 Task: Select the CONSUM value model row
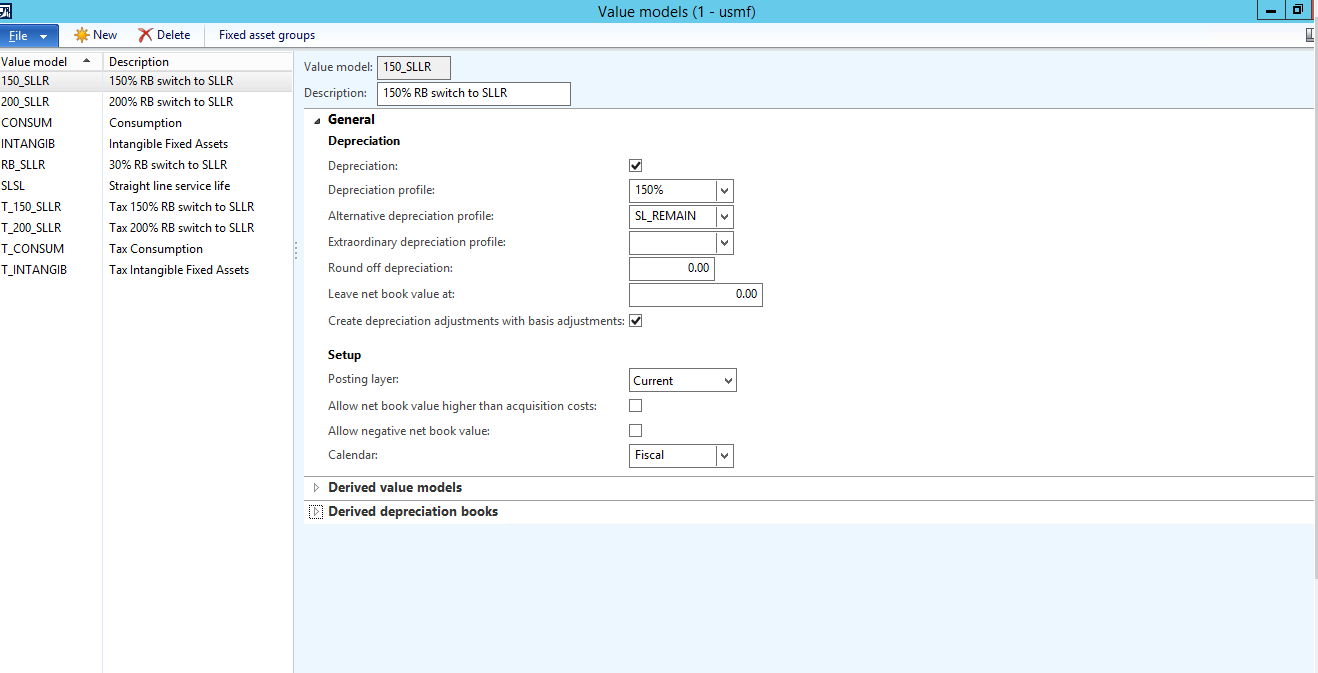pyautogui.click(x=146, y=123)
